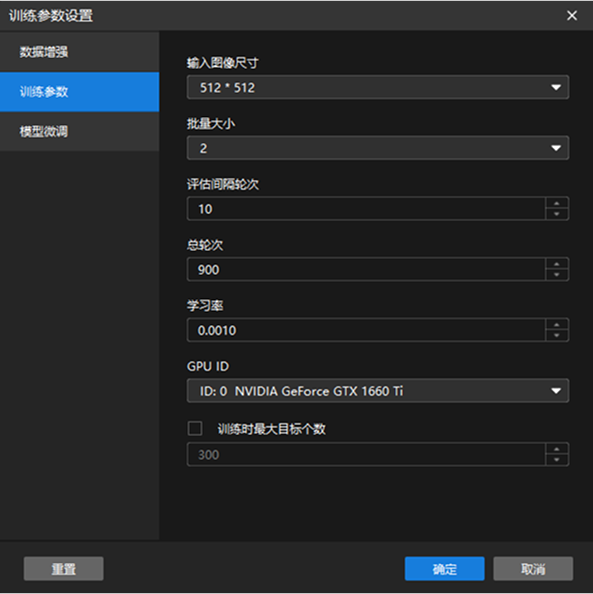Click the disabled field showing 300
Screen dimensions: 593x594
coord(366,454)
